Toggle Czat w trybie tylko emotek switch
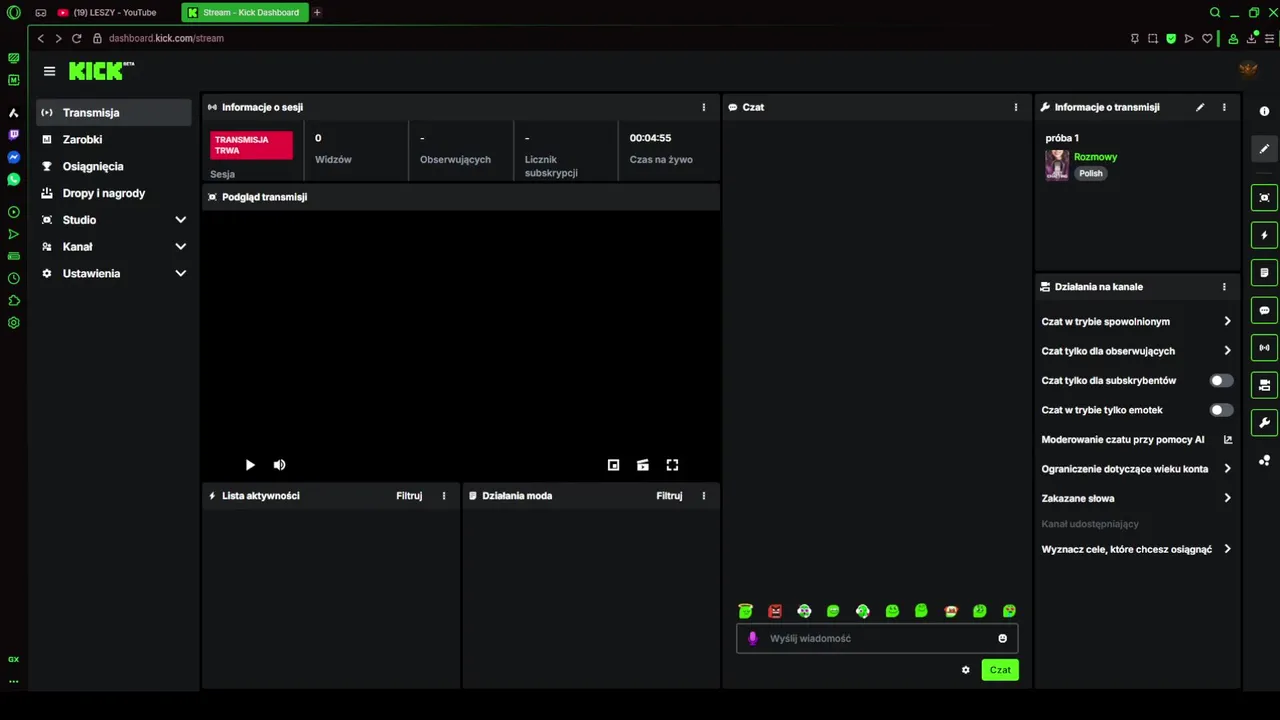 [1221, 410]
